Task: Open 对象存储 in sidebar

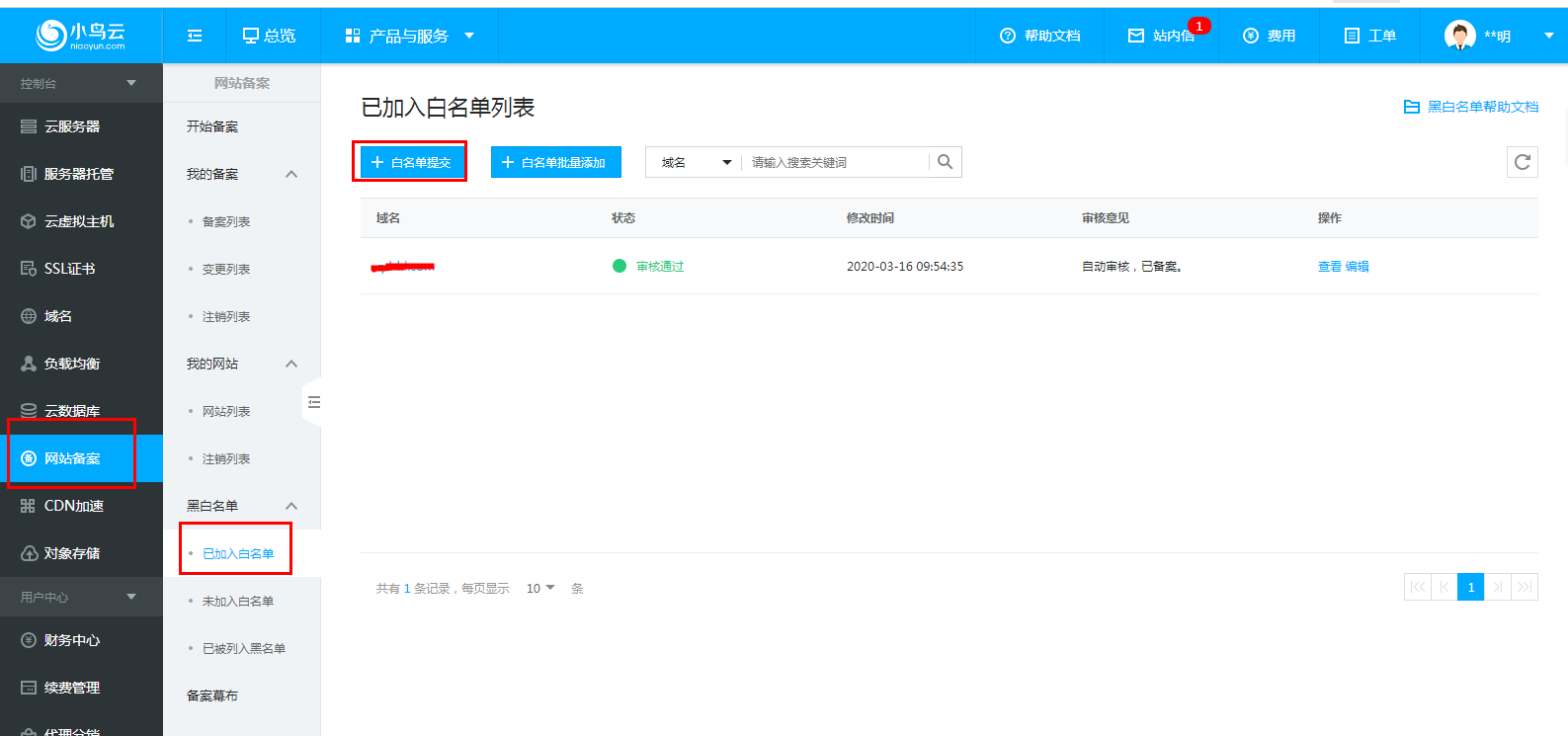Action: tap(81, 553)
